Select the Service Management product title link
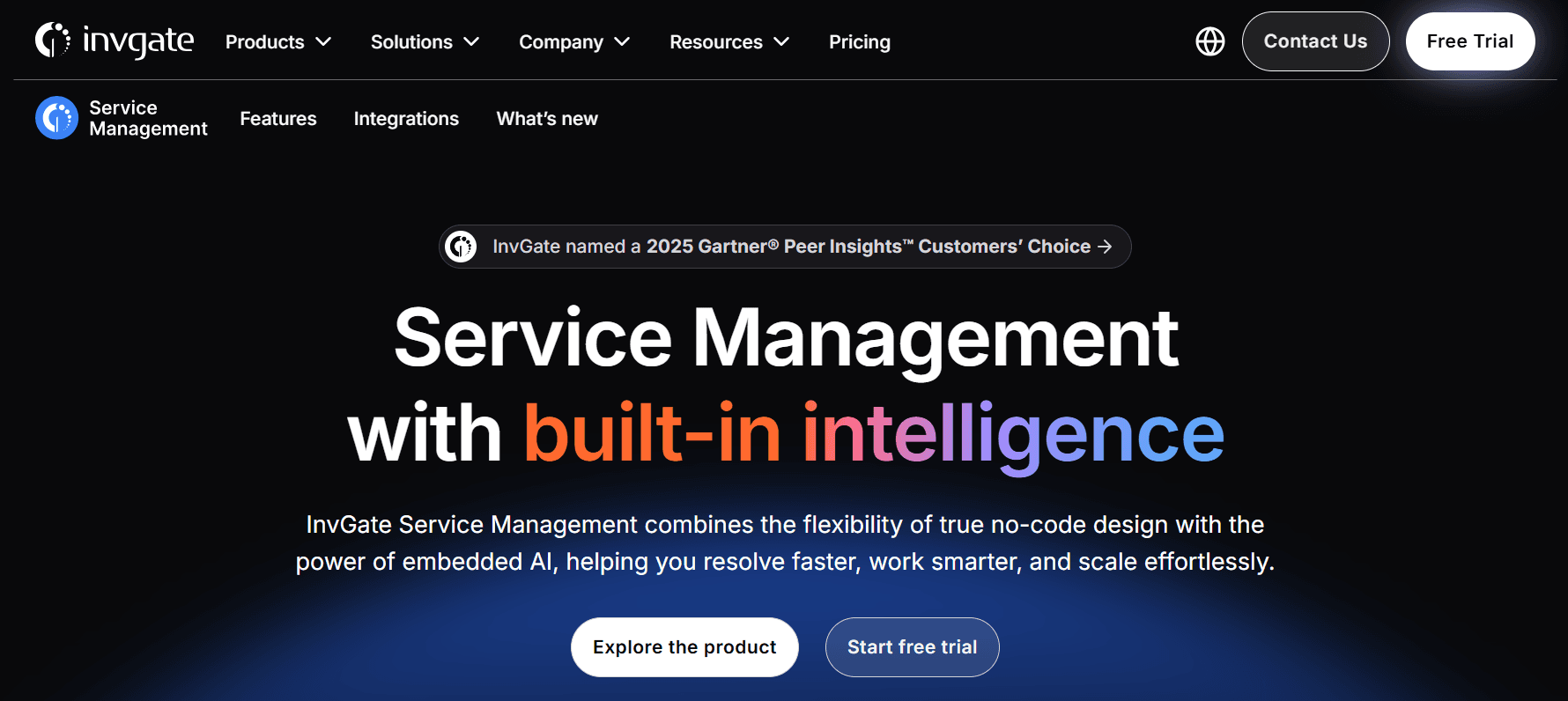 [148, 118]
